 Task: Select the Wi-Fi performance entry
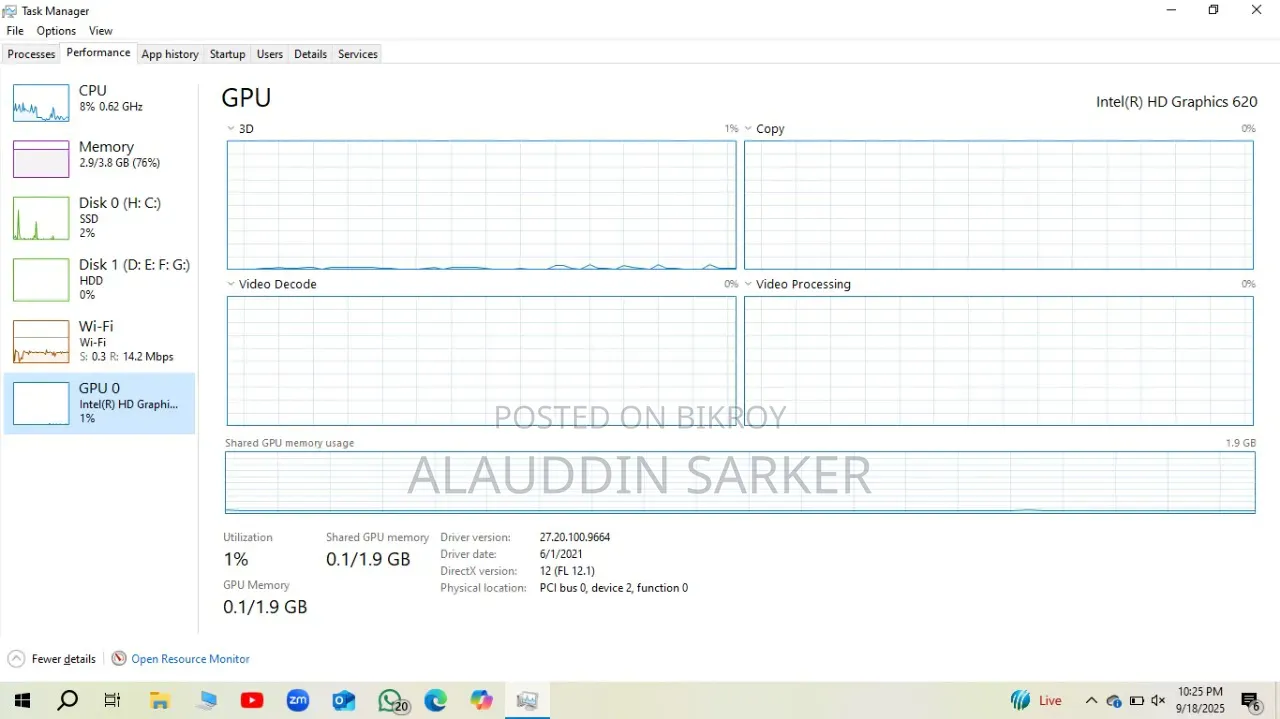[99, 341]
